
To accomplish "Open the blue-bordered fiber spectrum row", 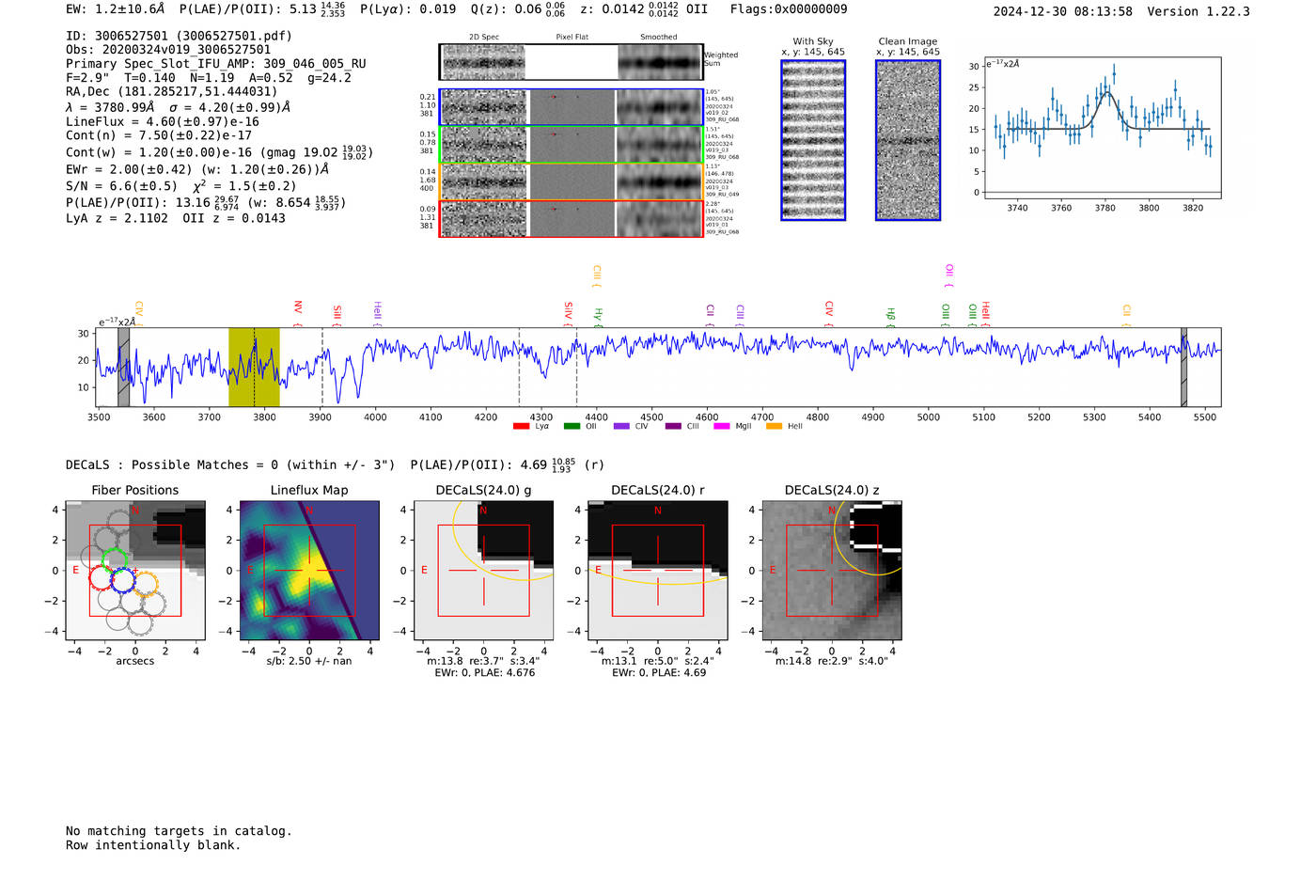I will pos(572,107).
